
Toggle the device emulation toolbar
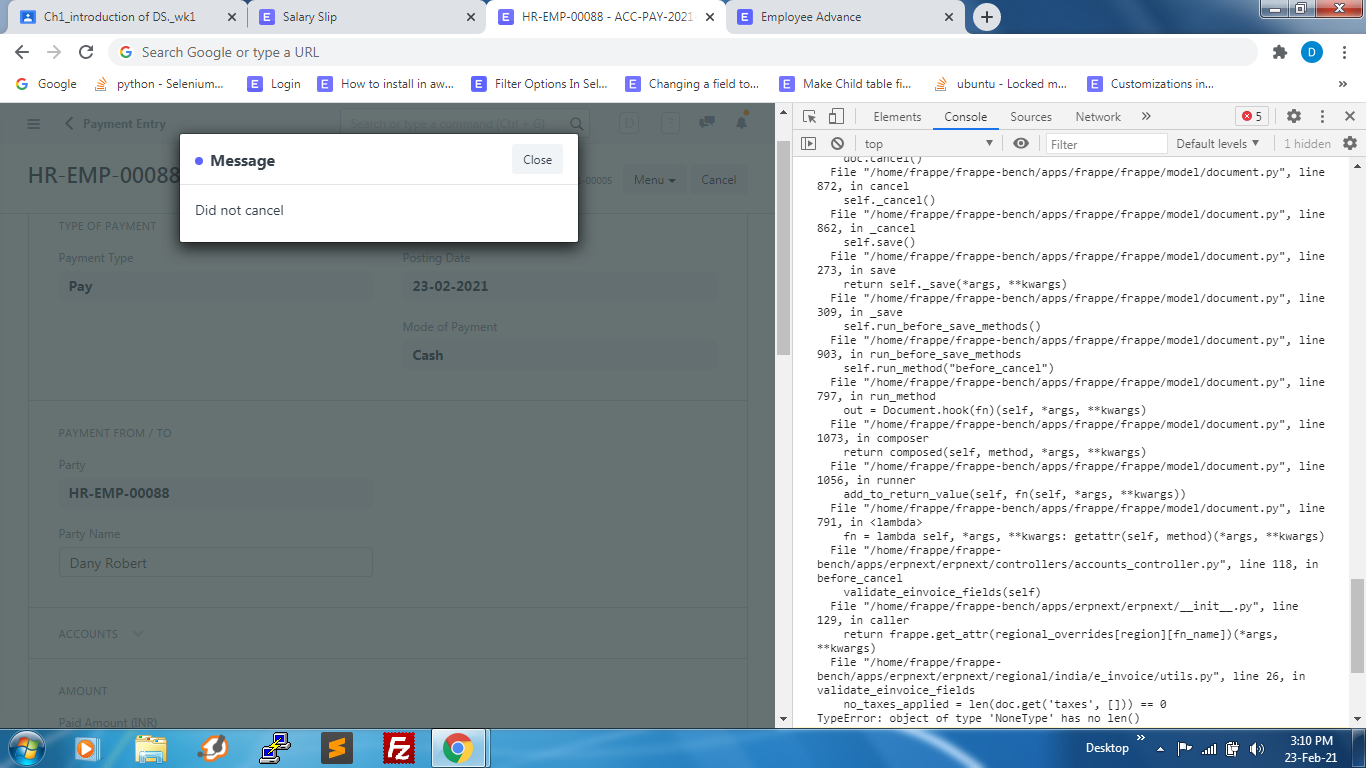837,116
